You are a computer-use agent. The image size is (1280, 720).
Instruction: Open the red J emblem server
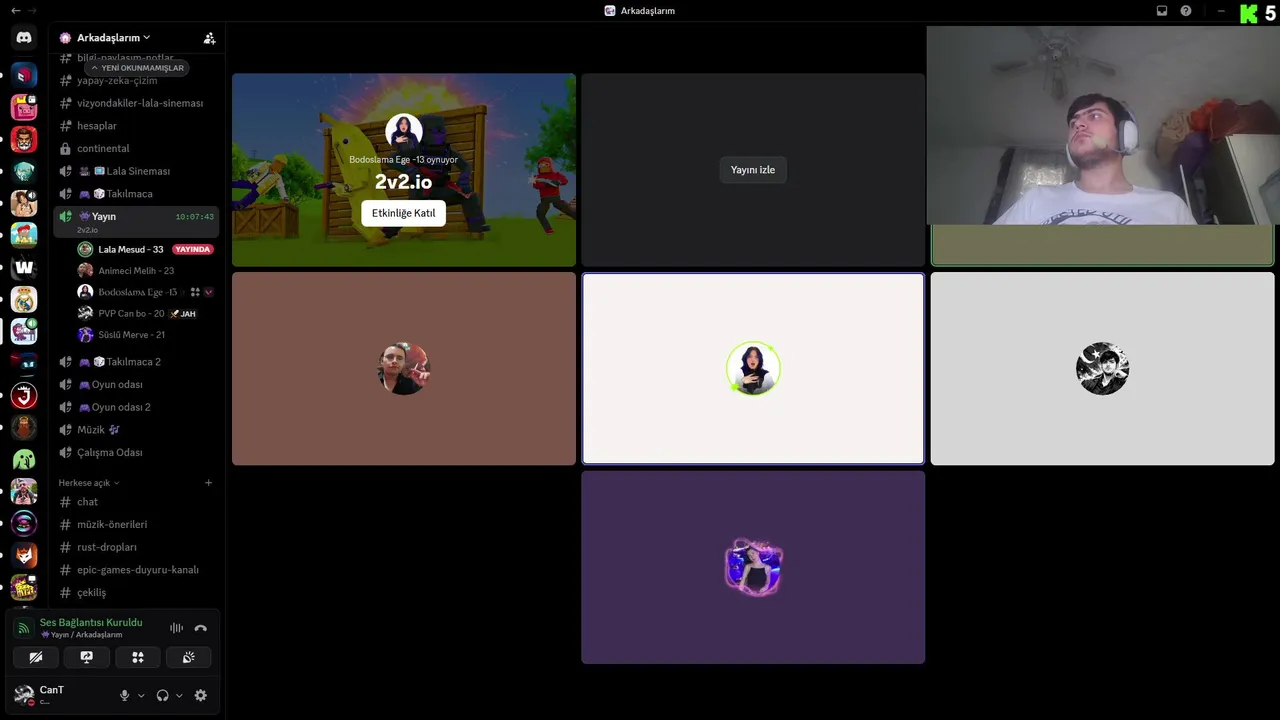(x=24, y=395)
